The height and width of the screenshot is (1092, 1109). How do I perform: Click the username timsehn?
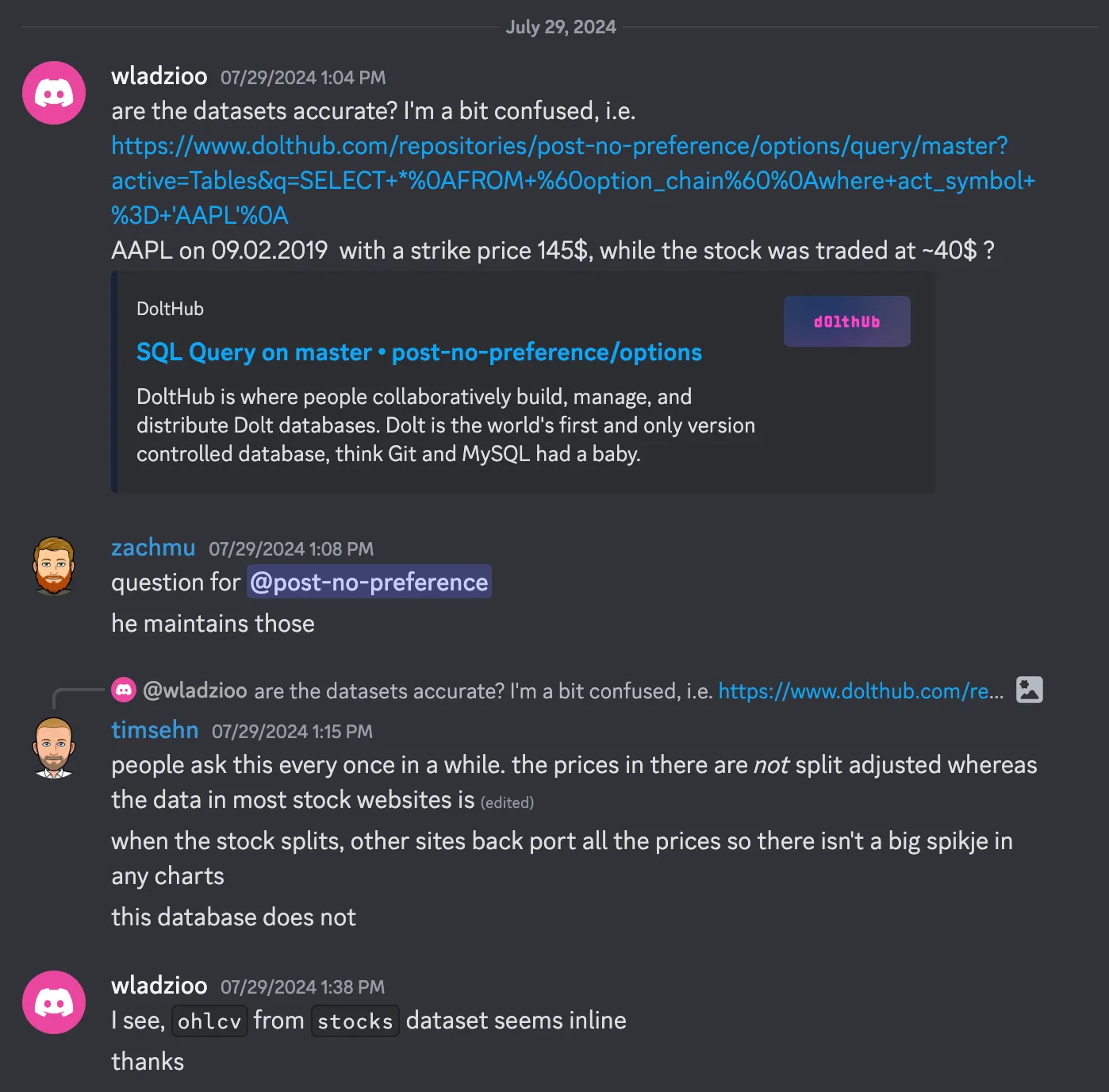pos(155,729)
